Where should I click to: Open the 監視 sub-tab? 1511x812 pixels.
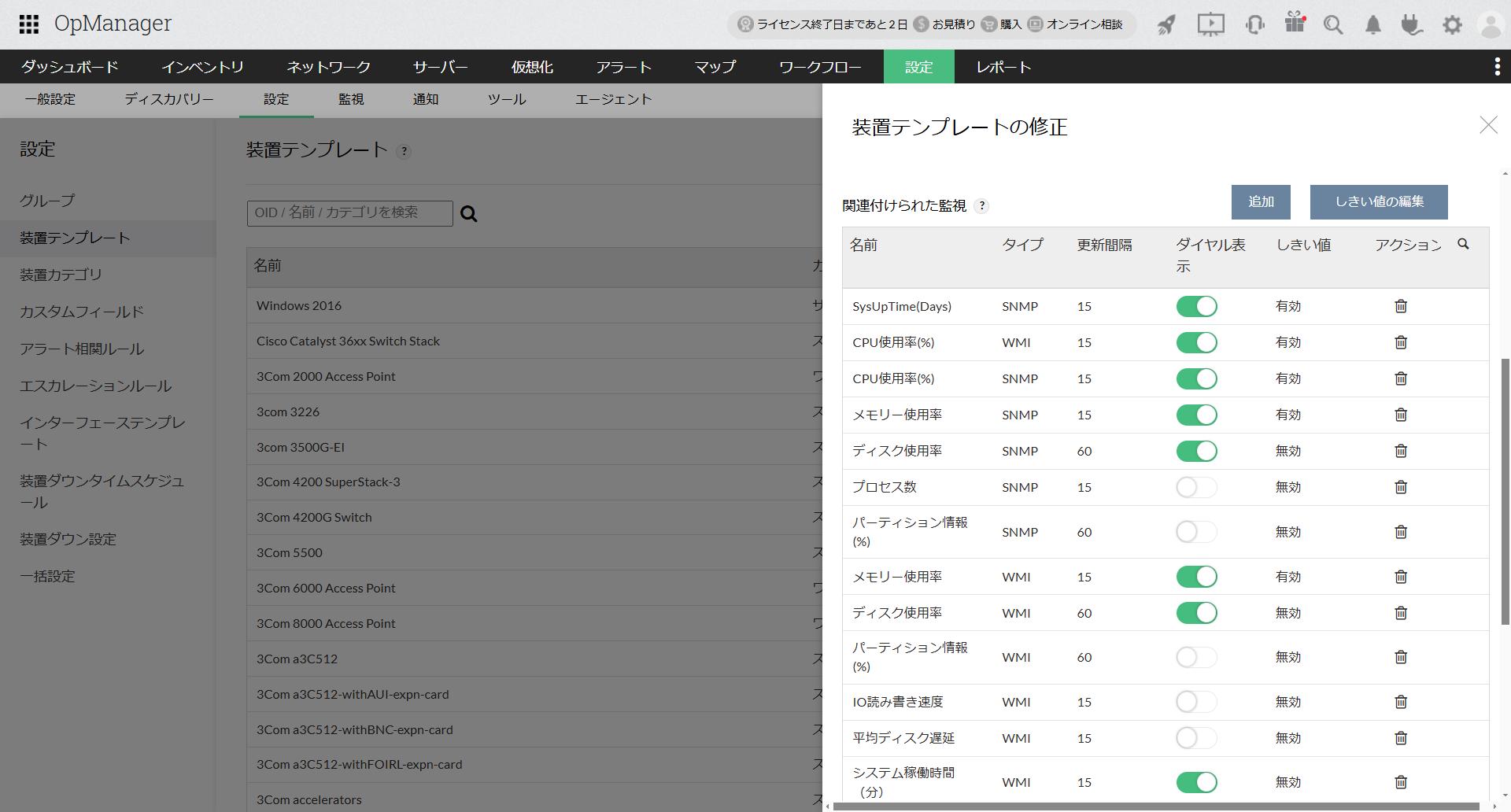(351, 100)
